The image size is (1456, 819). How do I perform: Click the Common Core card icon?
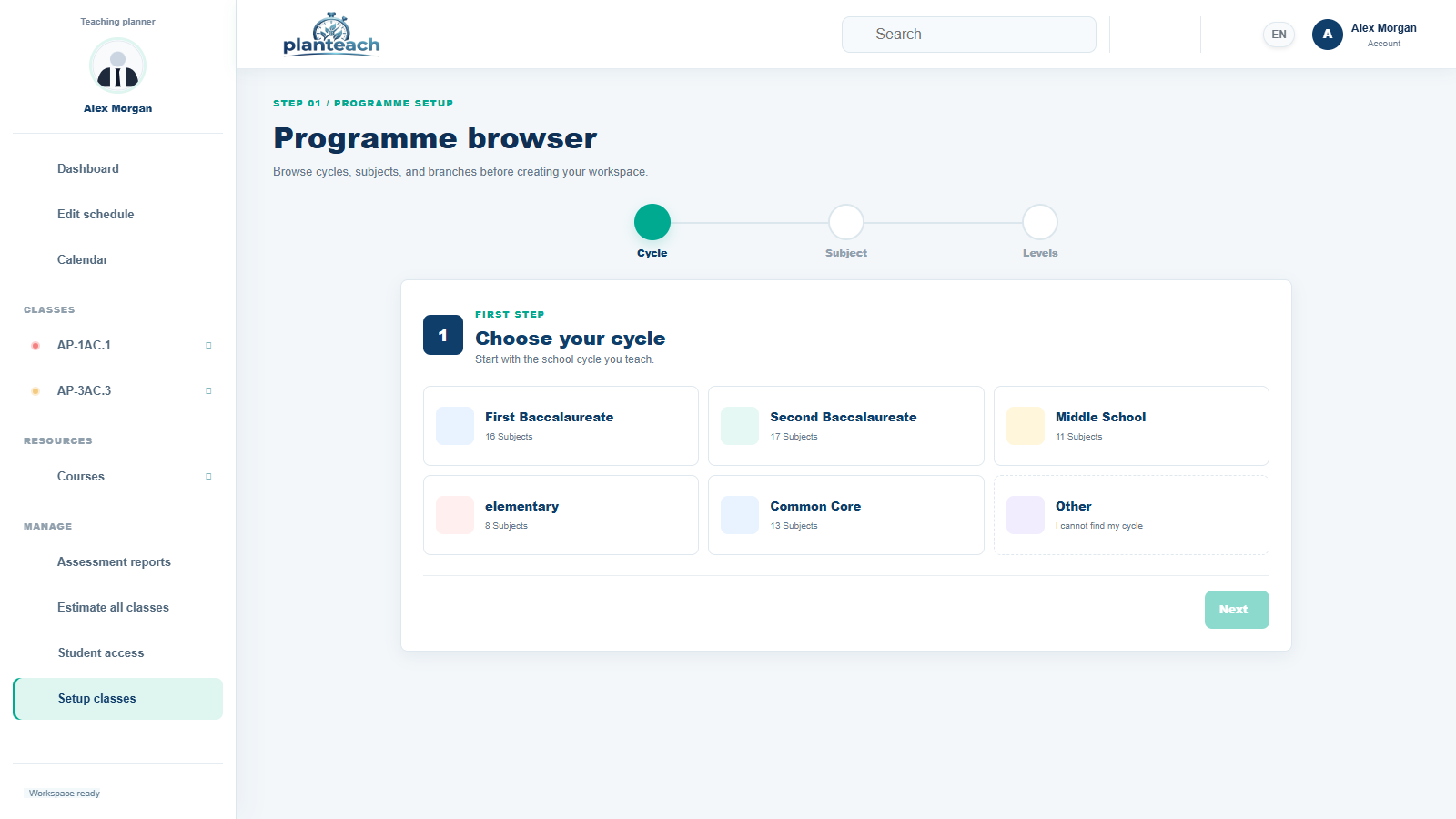point(740,515)
